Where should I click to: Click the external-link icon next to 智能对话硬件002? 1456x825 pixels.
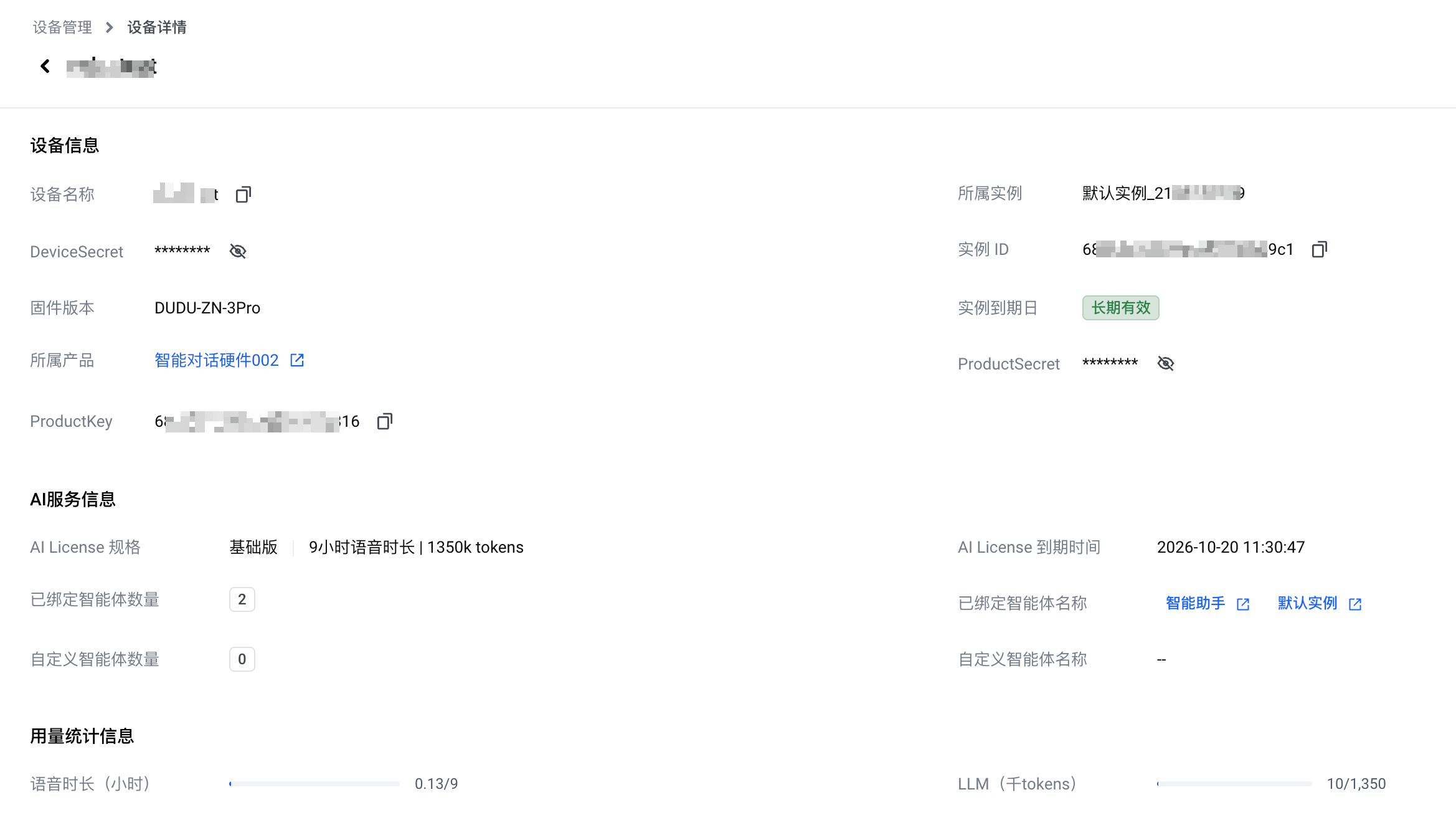point(297,360)
